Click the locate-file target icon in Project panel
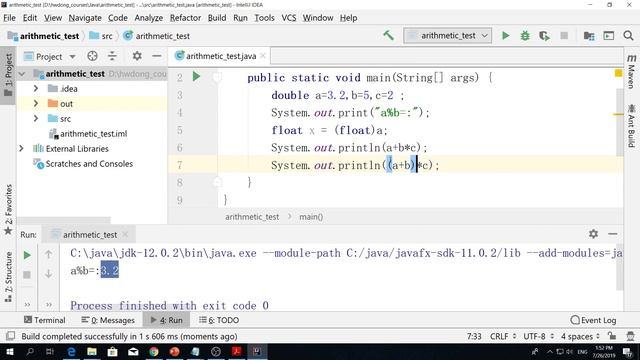Screen dimensions: 640x360 pyautogui.click(x=92, y=56)
